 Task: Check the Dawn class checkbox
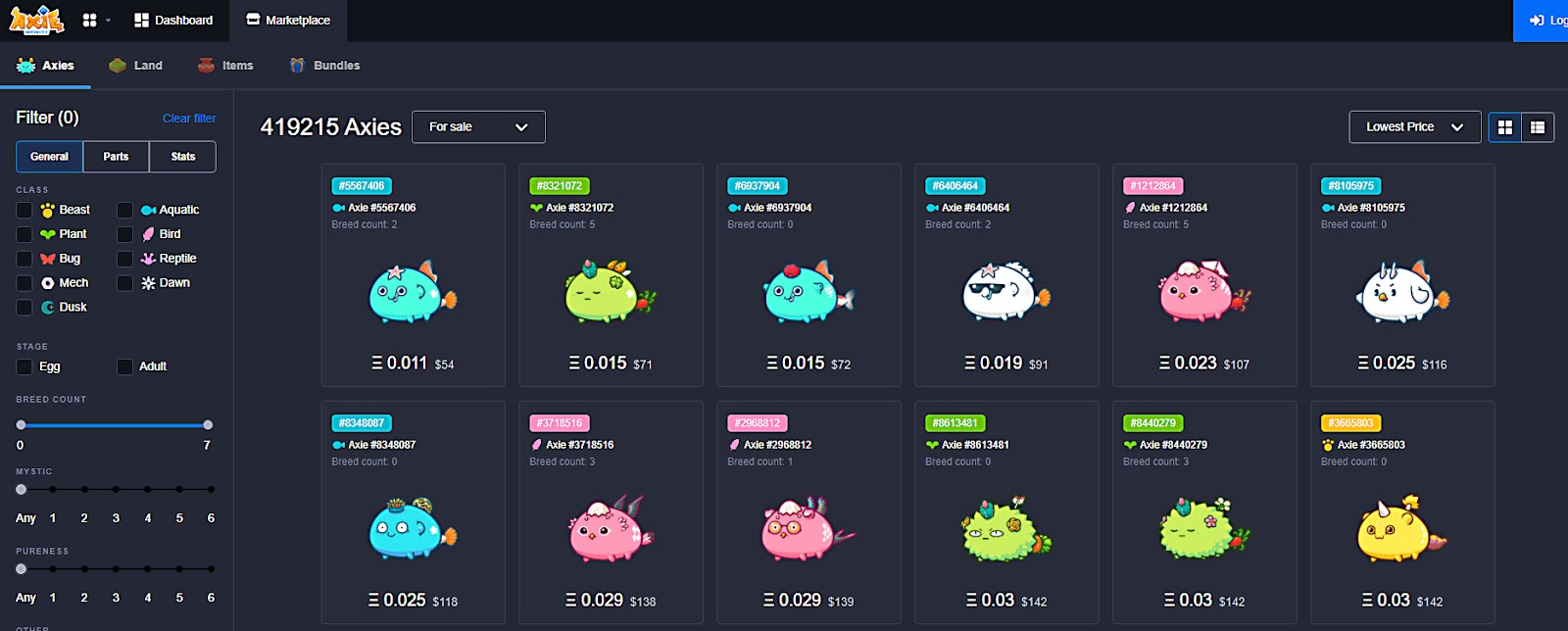pos(124,283)
